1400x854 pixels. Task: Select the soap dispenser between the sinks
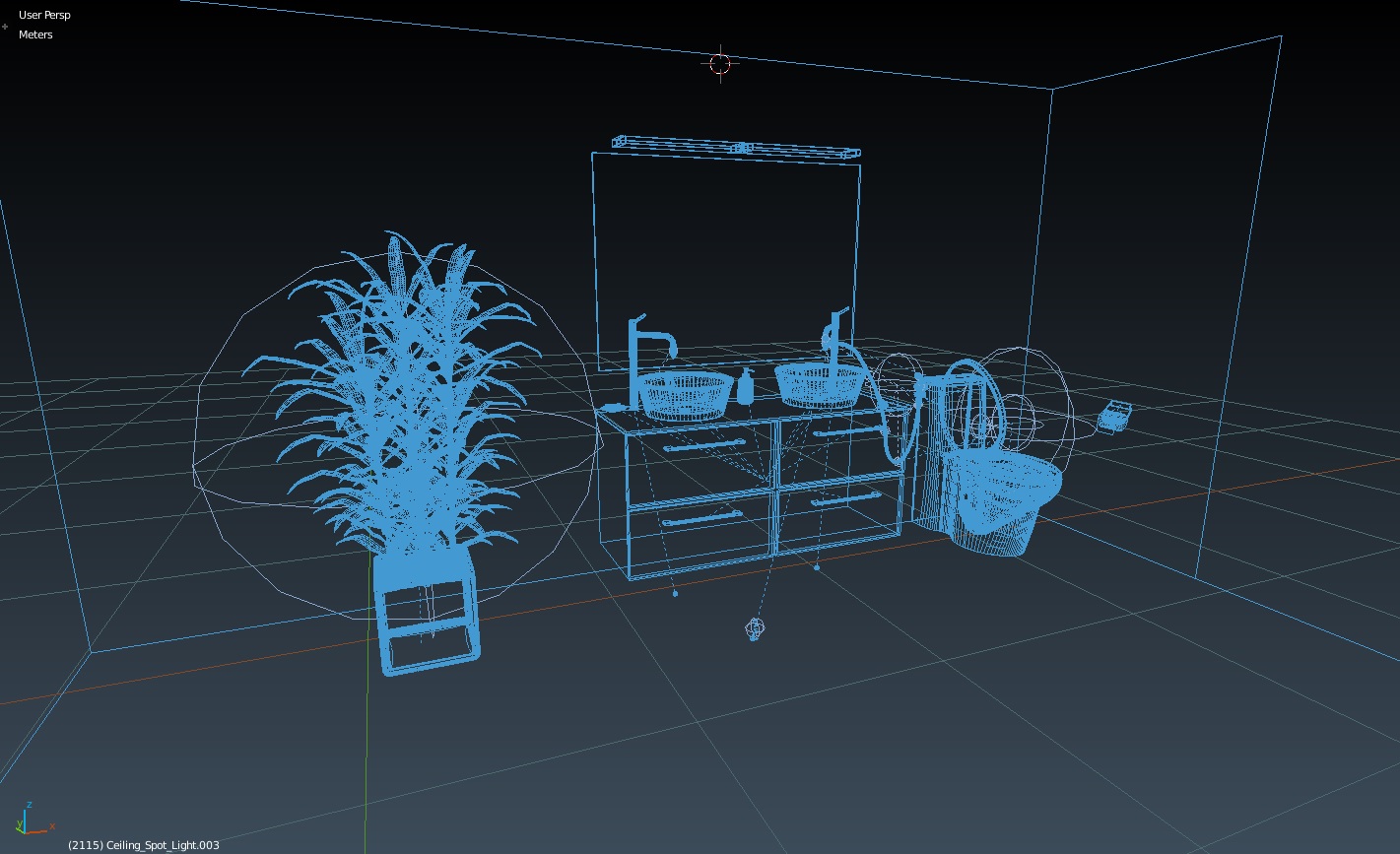pyautogui.click(x=746, y=386)
